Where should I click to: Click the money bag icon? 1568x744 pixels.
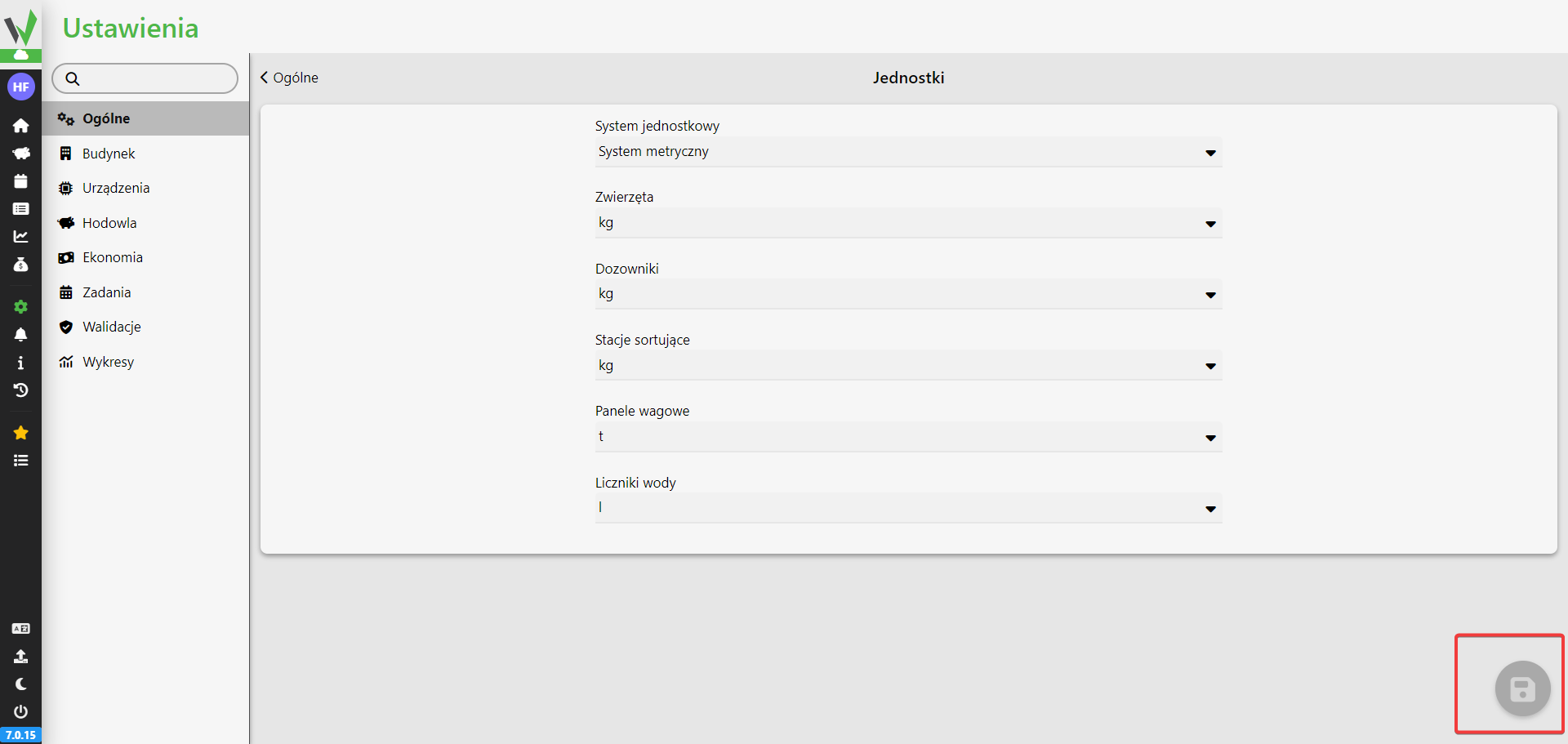(20, 265)
